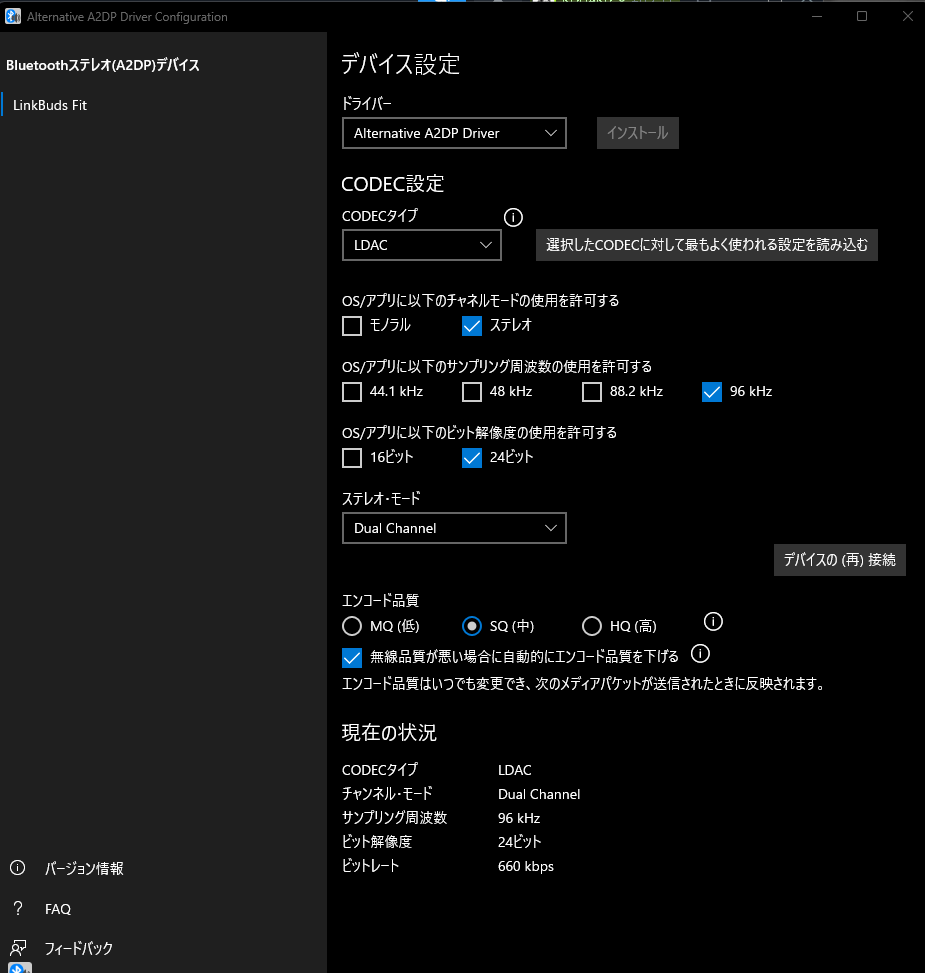925x973 pixels.
Task: Enable the モノラル channel mode checkbox
Action: click(x=352, y=326)
